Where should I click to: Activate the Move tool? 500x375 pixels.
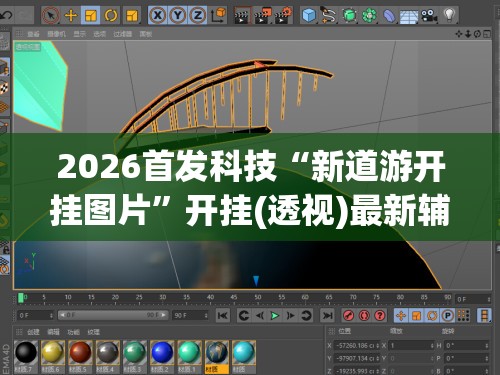click(71, 15)
